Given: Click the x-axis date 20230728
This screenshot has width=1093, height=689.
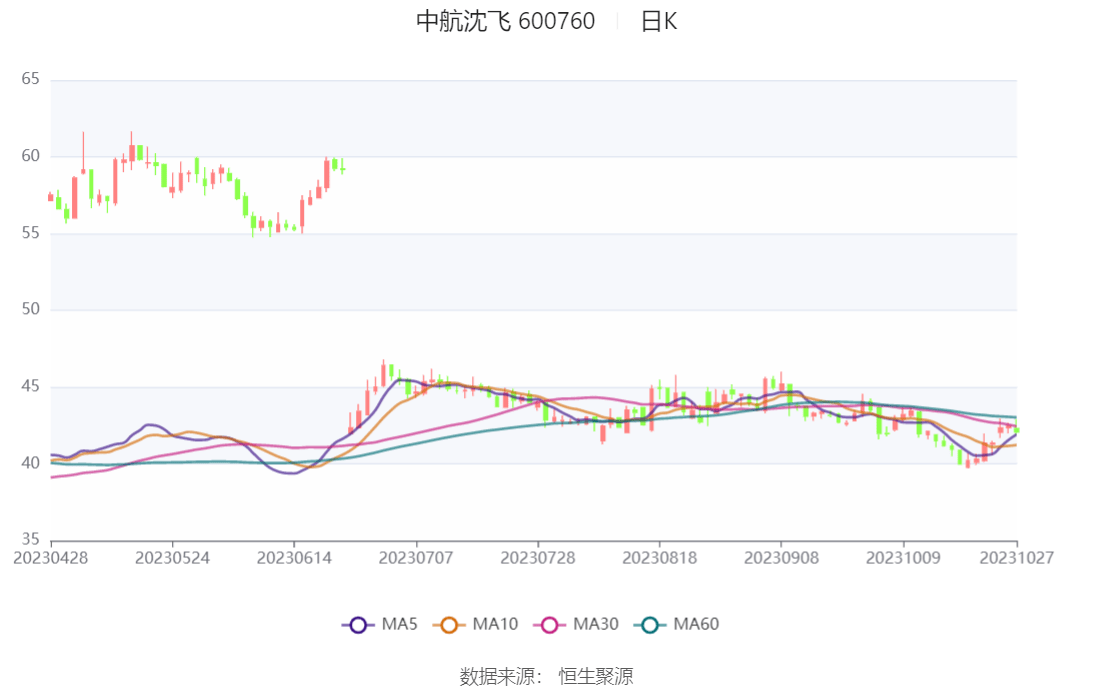Looking at the screenshot, I should coord(537,558).
